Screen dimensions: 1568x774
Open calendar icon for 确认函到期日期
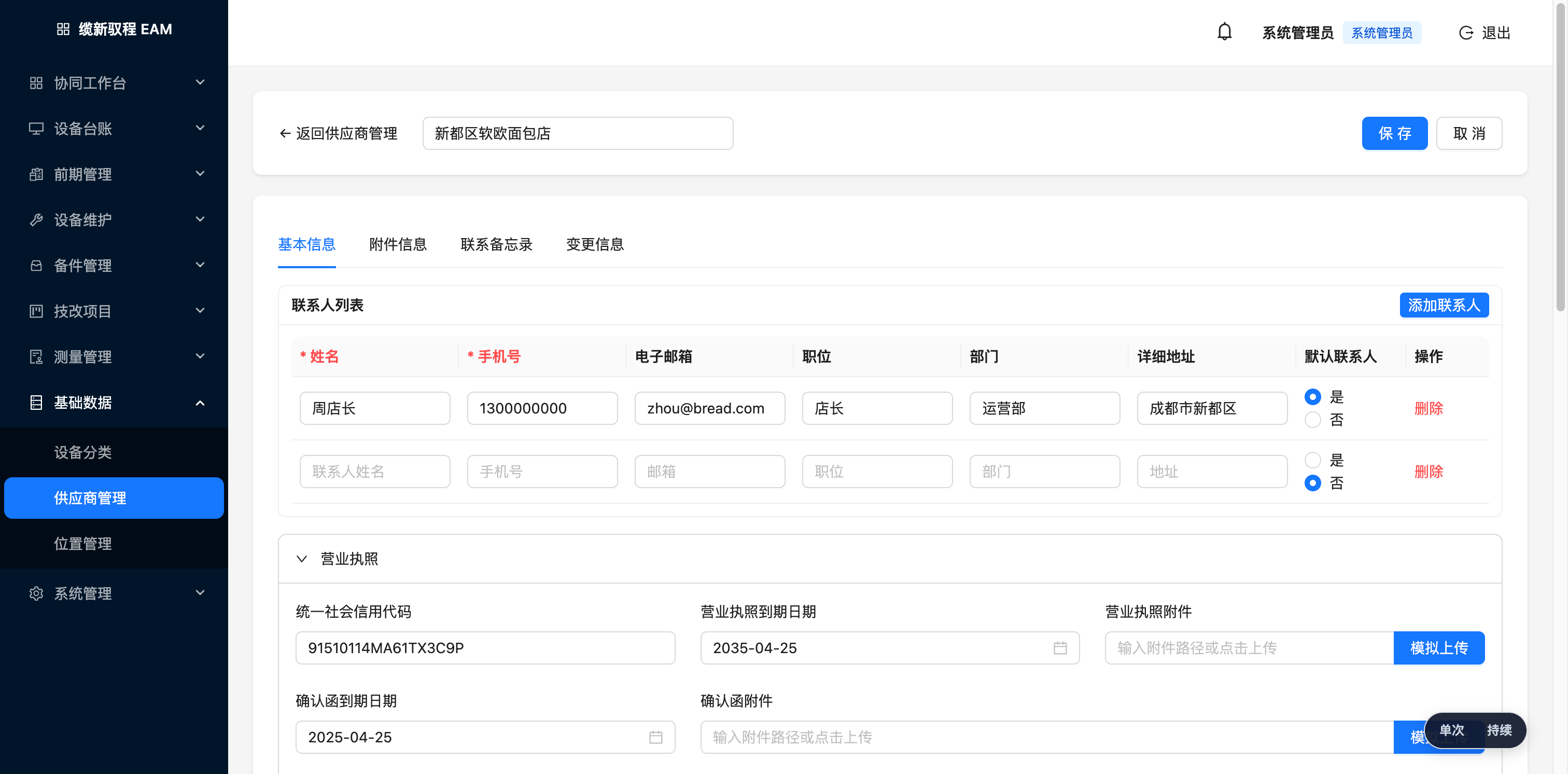tap(655, 737)
